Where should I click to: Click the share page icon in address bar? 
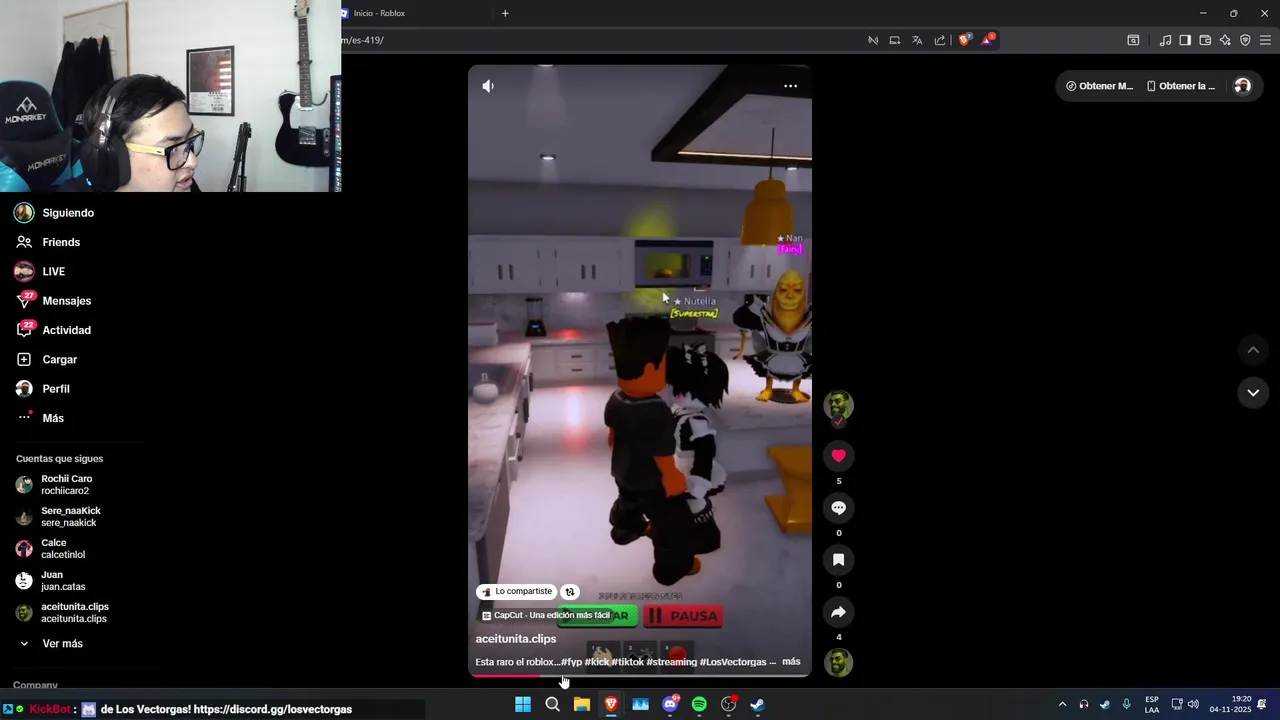940,40
